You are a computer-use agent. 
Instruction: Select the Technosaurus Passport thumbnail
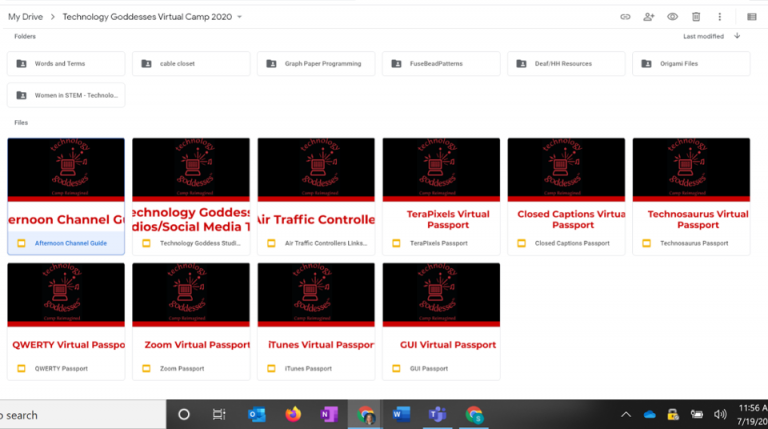691,185
